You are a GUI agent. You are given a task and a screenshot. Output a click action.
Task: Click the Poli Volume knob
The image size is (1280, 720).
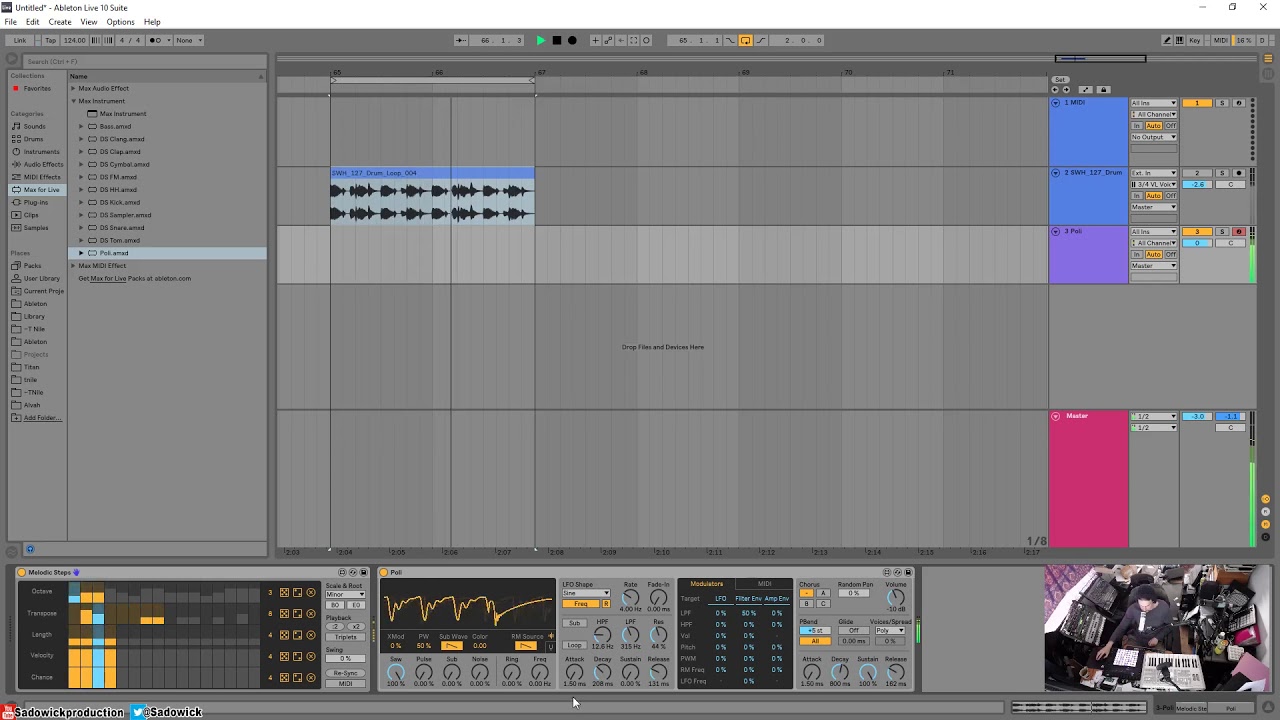(896, 597)
